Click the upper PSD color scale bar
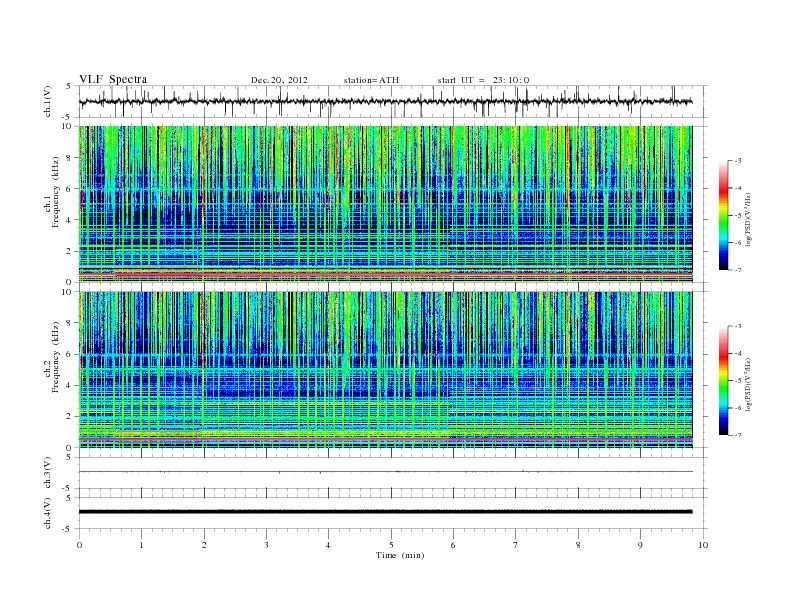 724,216
